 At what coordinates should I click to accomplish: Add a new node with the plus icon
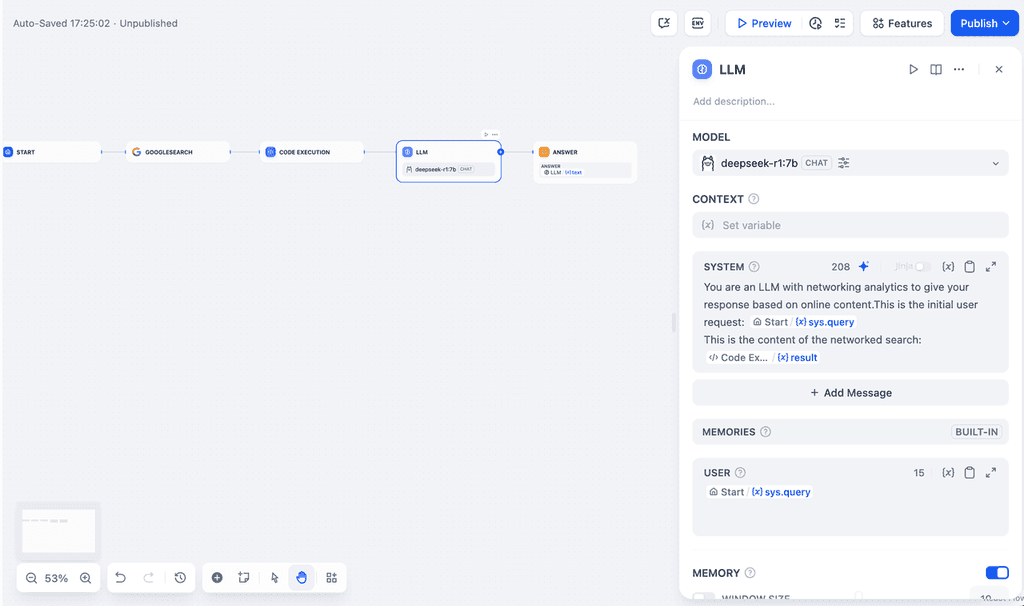pyautogui.click(x=216, y=578)
